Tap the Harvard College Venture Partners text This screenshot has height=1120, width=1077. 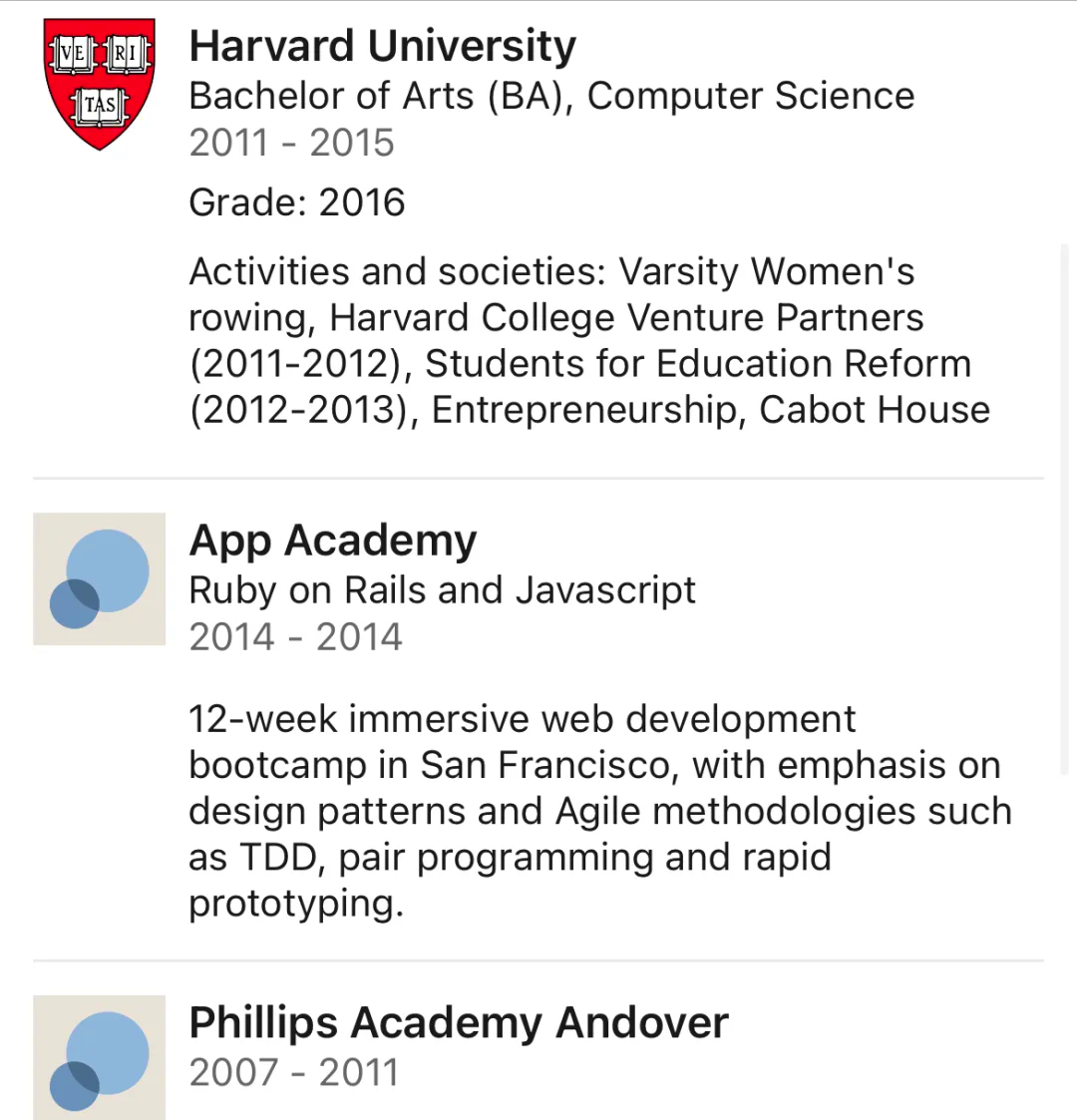(626, 318)
